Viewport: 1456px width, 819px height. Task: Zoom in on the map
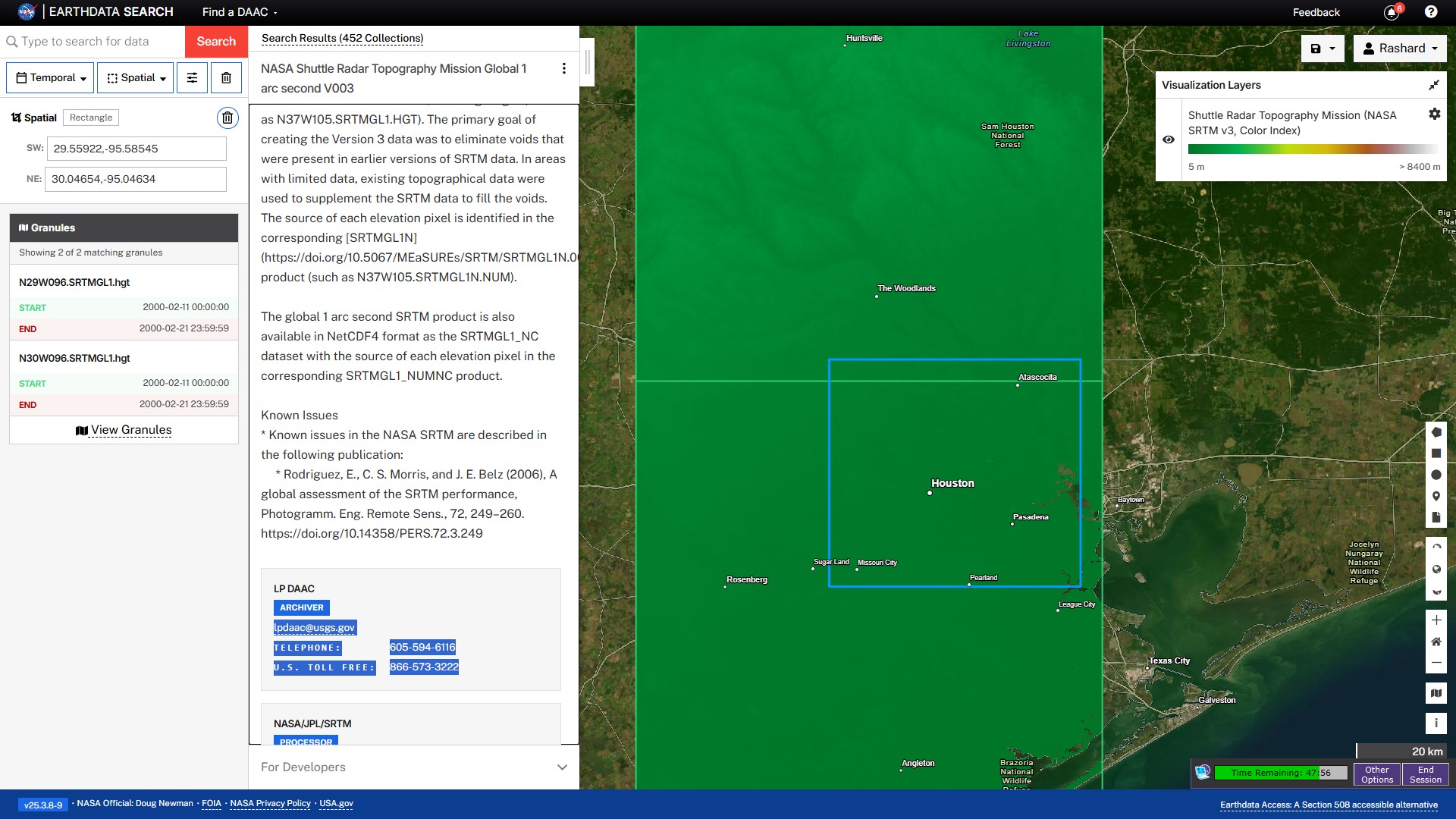(x=1436, y=620)
